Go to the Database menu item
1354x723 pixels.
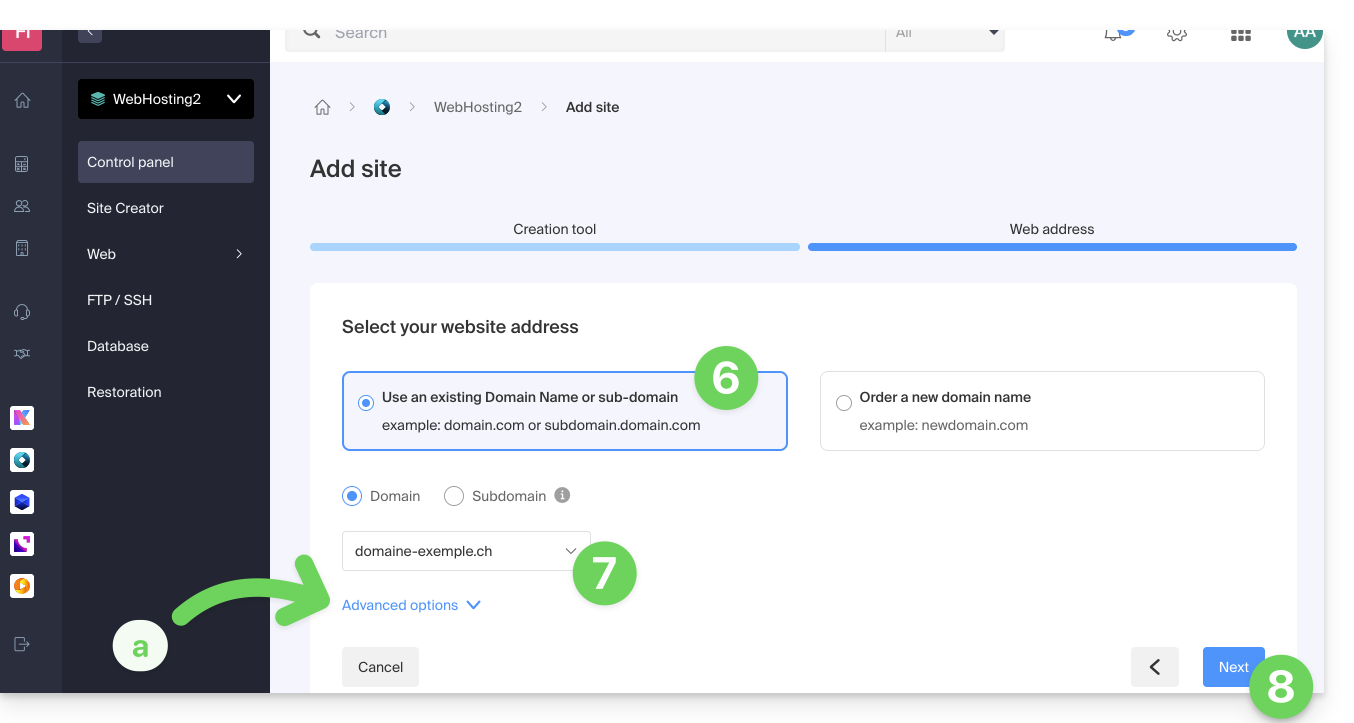tap(118, 346)
